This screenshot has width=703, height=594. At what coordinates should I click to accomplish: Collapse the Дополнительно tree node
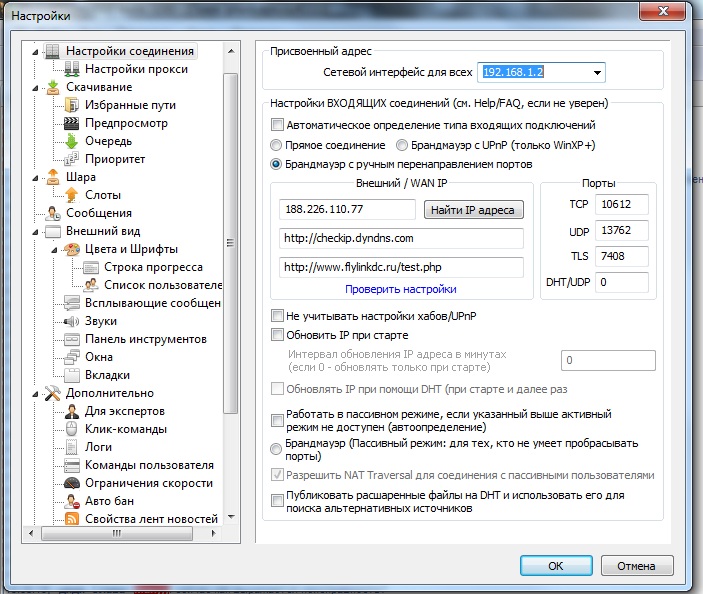[x=35, y=394]
